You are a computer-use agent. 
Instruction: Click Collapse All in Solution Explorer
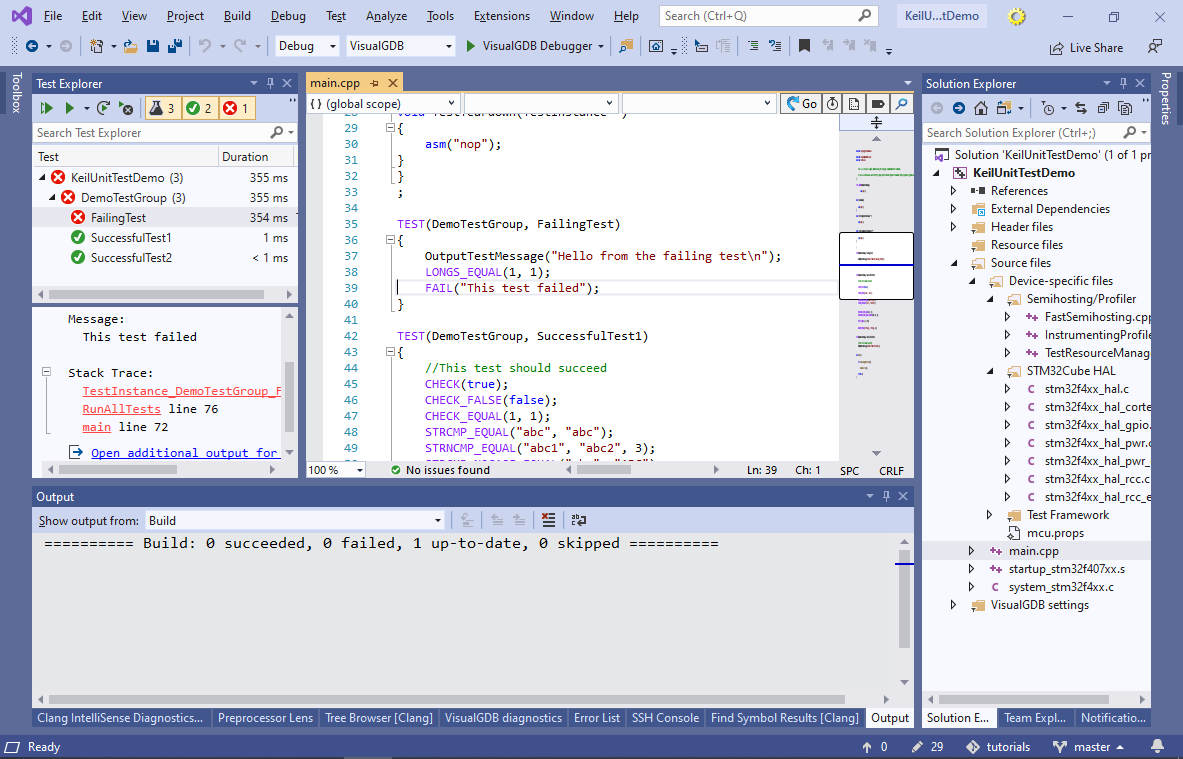point(1103,109)
